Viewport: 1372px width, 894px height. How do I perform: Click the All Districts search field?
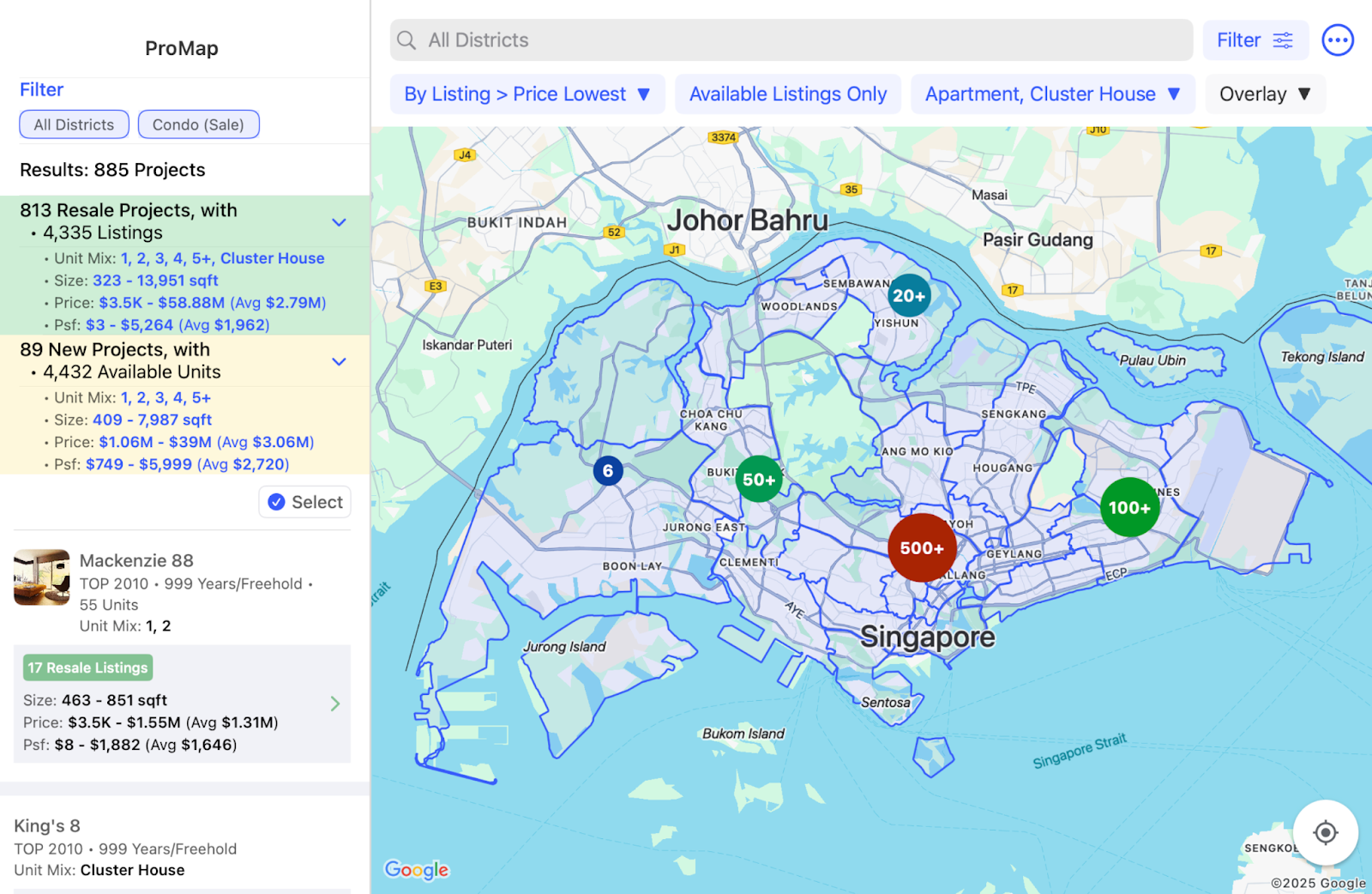[791, 40]
